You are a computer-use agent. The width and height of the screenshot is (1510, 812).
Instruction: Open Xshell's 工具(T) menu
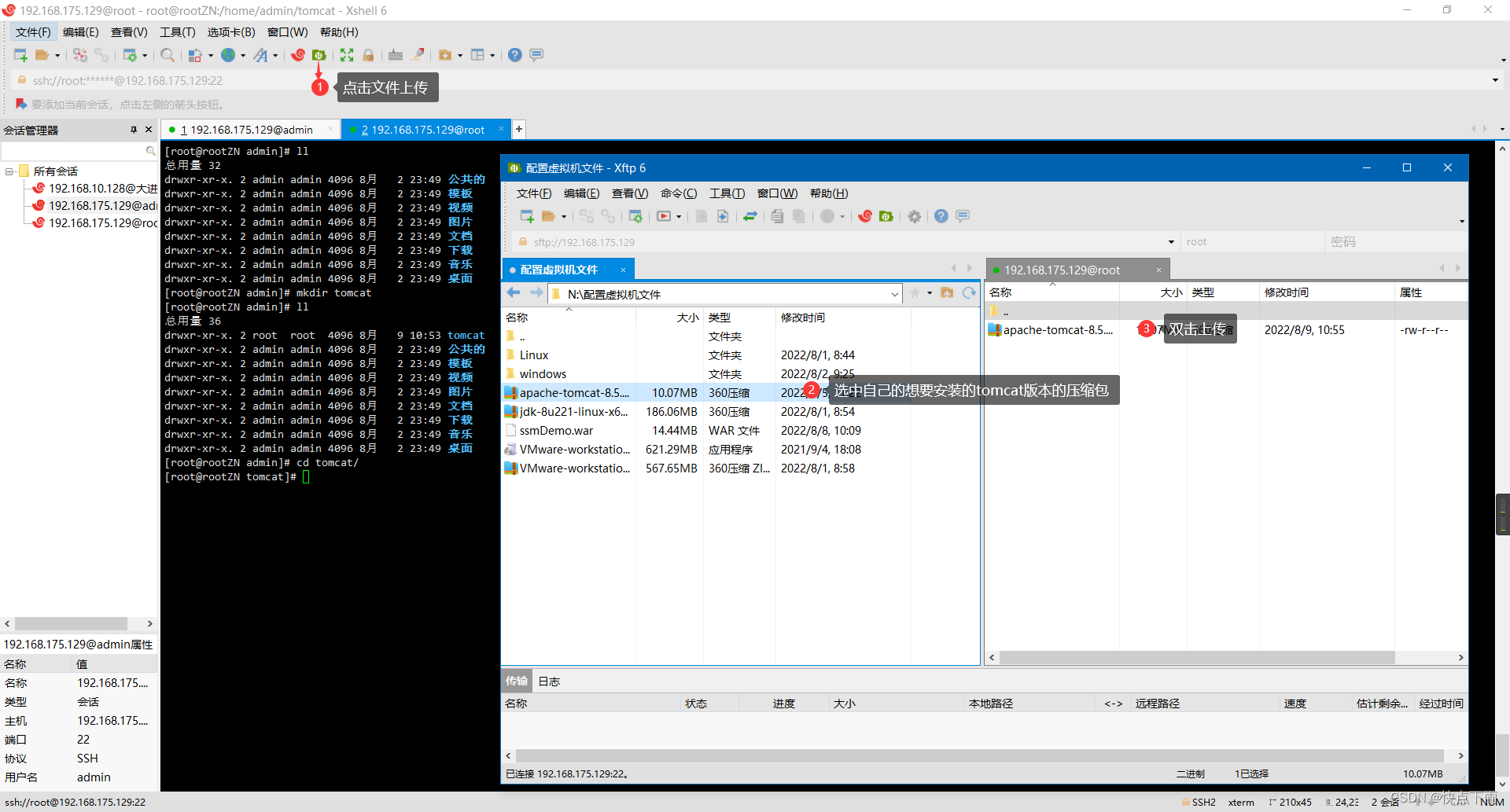[x=178, y=32]
